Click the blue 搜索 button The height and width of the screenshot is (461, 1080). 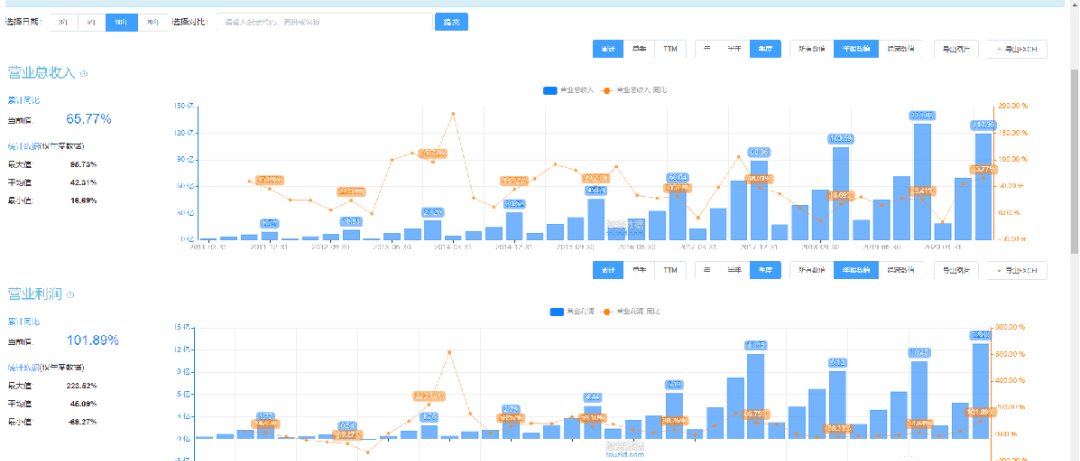pyautogui.click(x=451, y=22)
